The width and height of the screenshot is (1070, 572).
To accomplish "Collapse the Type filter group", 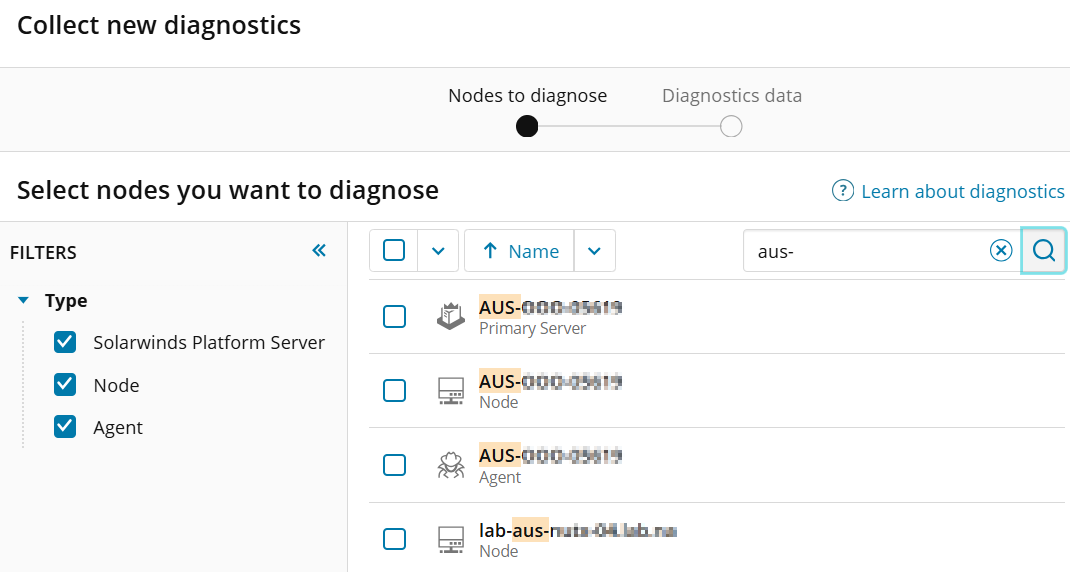I will [x=23, y=300].
